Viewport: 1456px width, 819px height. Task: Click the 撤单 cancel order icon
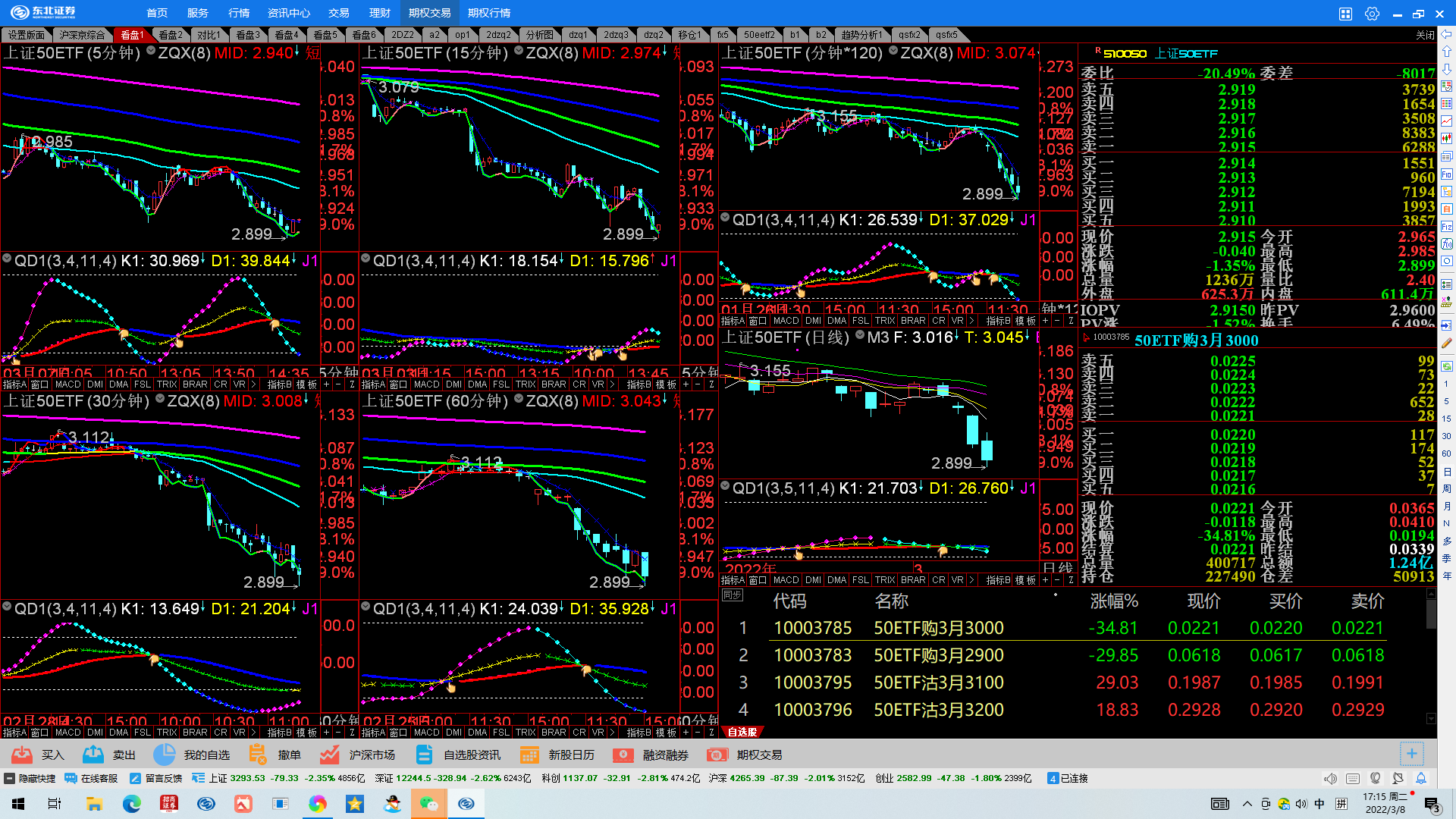pyautogui.click(x=258, y=755)
